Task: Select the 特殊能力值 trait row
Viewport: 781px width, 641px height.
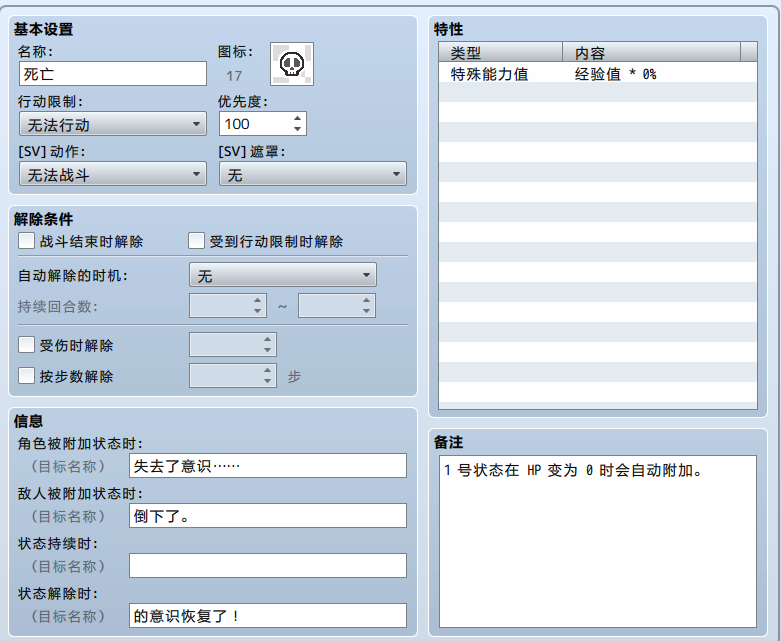Action: 598,74
